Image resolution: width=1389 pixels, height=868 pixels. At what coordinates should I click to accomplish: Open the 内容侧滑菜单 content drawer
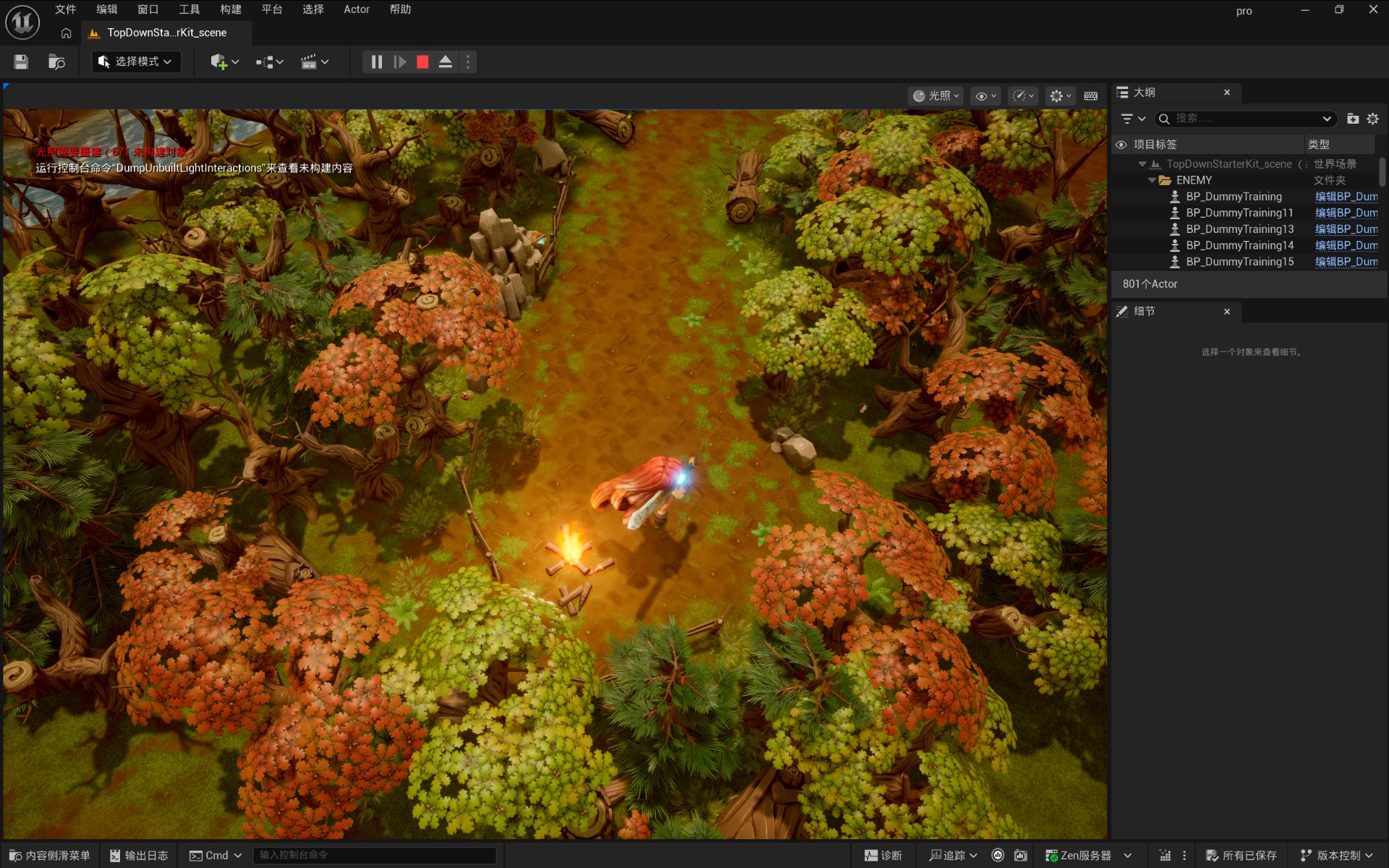(x=50, y=856)
